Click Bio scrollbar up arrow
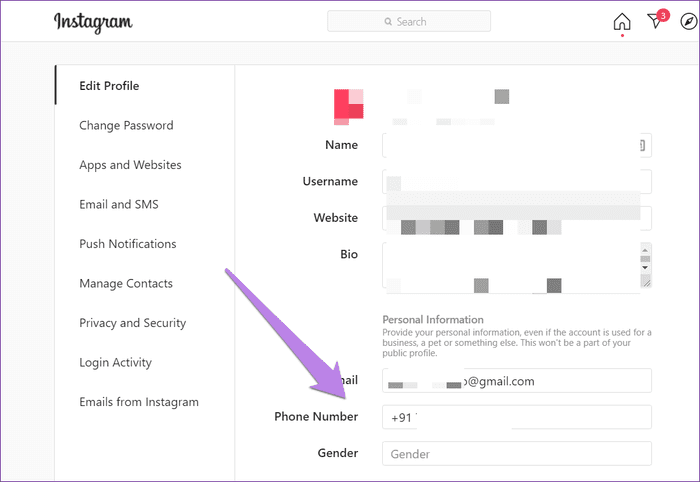The height and width of the screenshot is (482, 700). pos(645,250)
